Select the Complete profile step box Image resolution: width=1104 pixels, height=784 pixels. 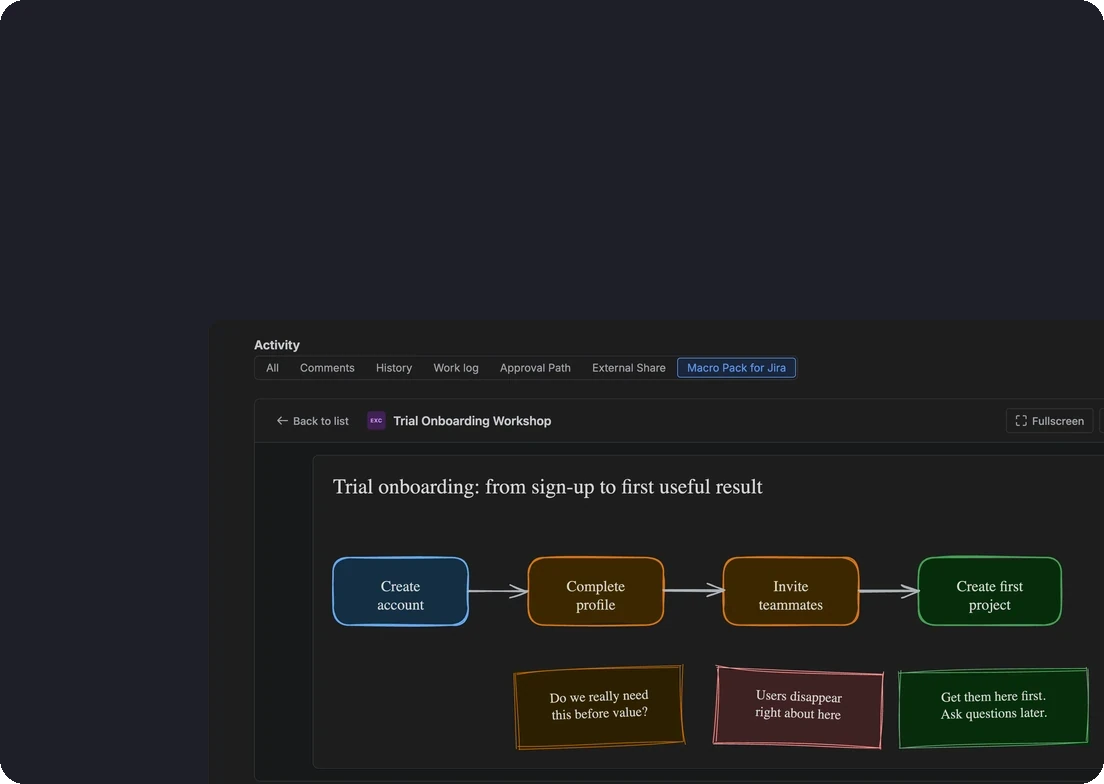(596, 592)
